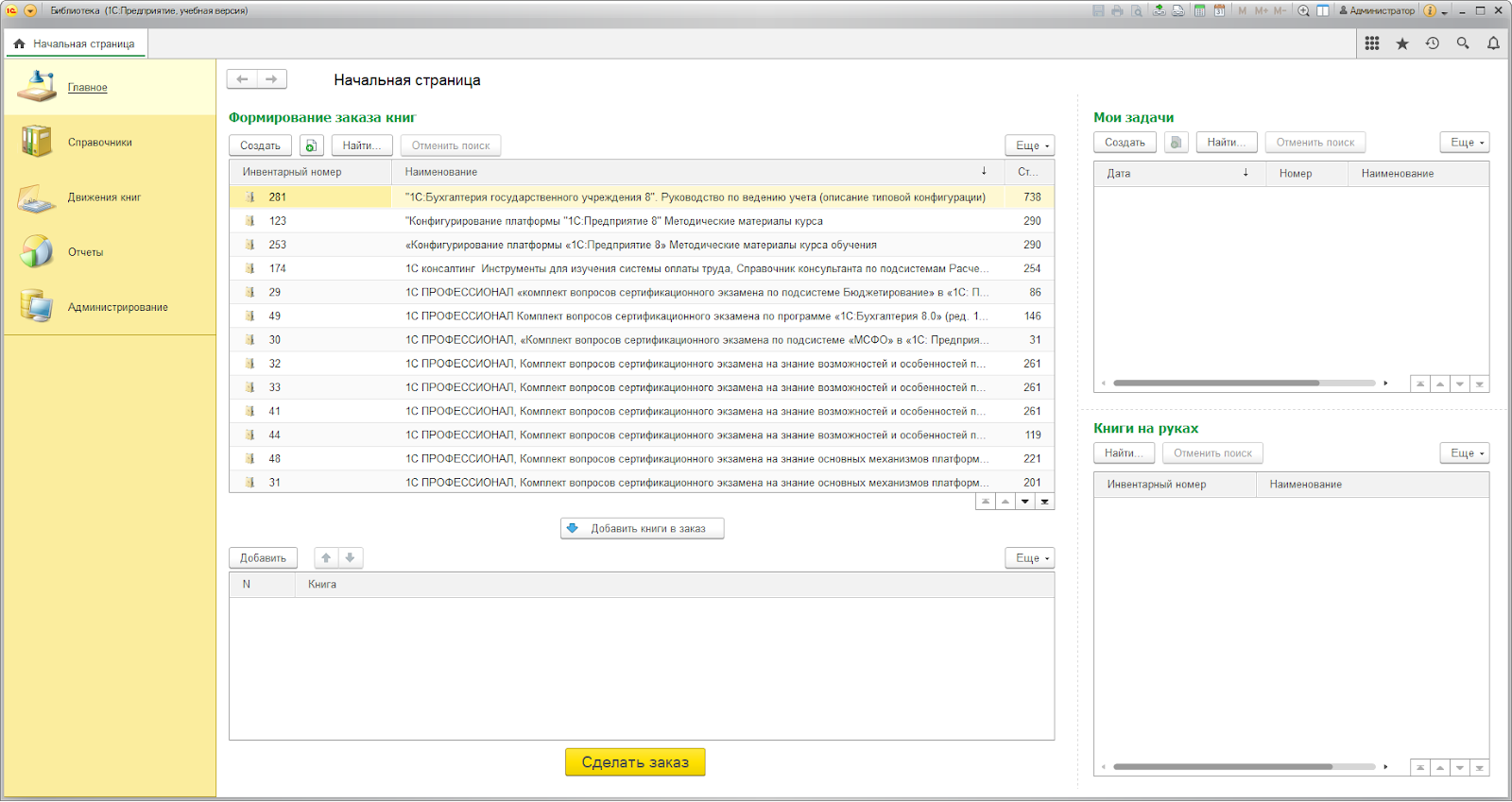Screen dimensions: 1512x802
Task: Click Найти... in Книги на руках
Action: coord(1125,453)
